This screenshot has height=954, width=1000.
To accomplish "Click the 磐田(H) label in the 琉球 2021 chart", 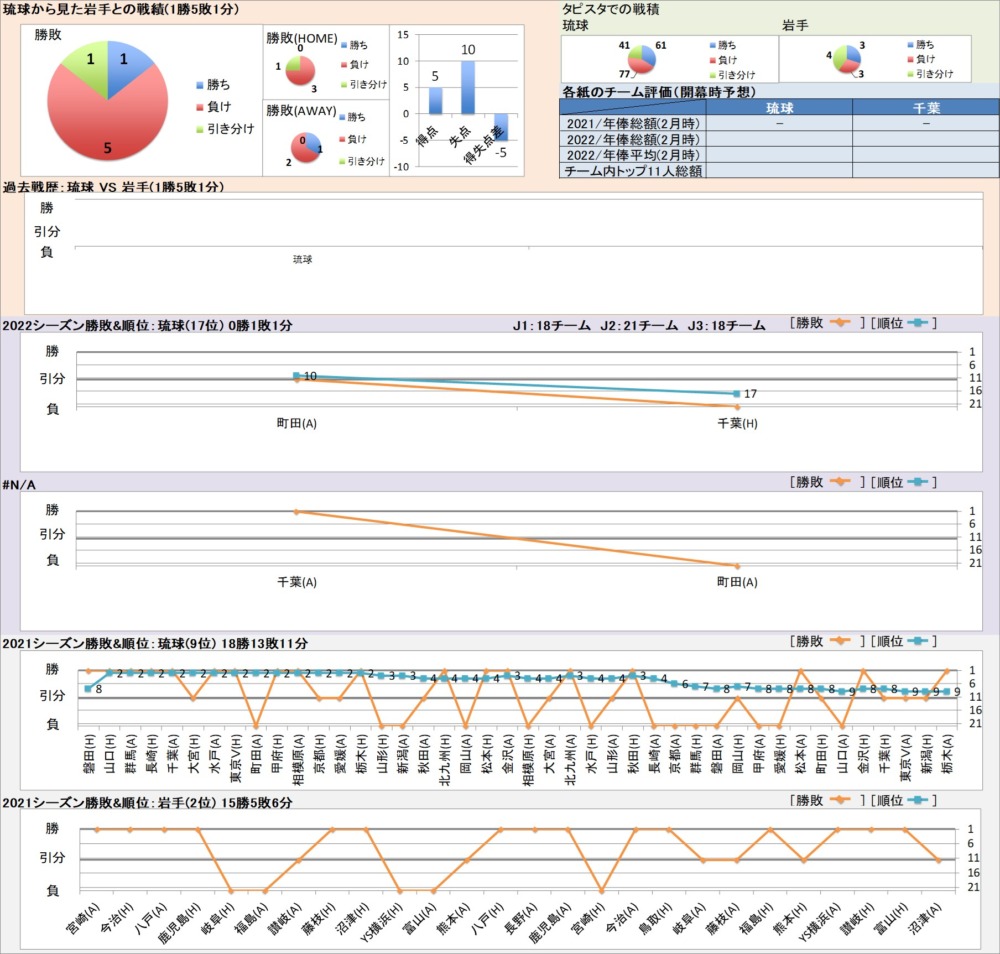I will point(89,752).
